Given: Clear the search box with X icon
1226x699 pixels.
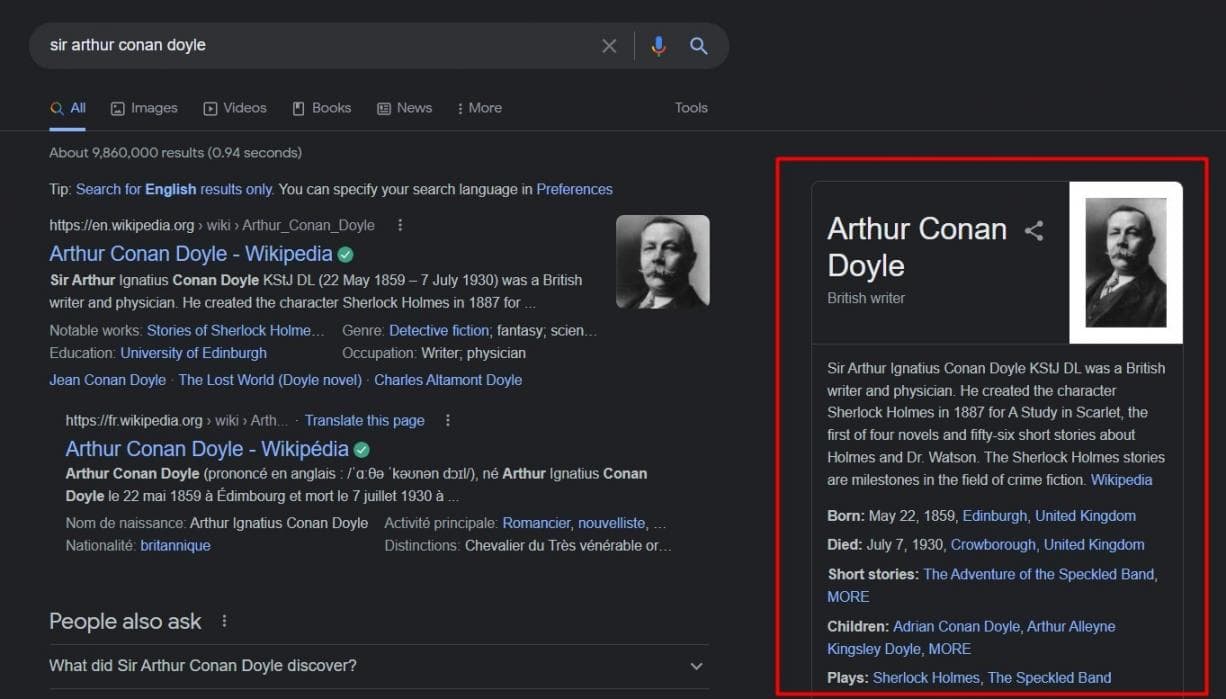Looking at the screenshot, I should (x=608, y=46).
